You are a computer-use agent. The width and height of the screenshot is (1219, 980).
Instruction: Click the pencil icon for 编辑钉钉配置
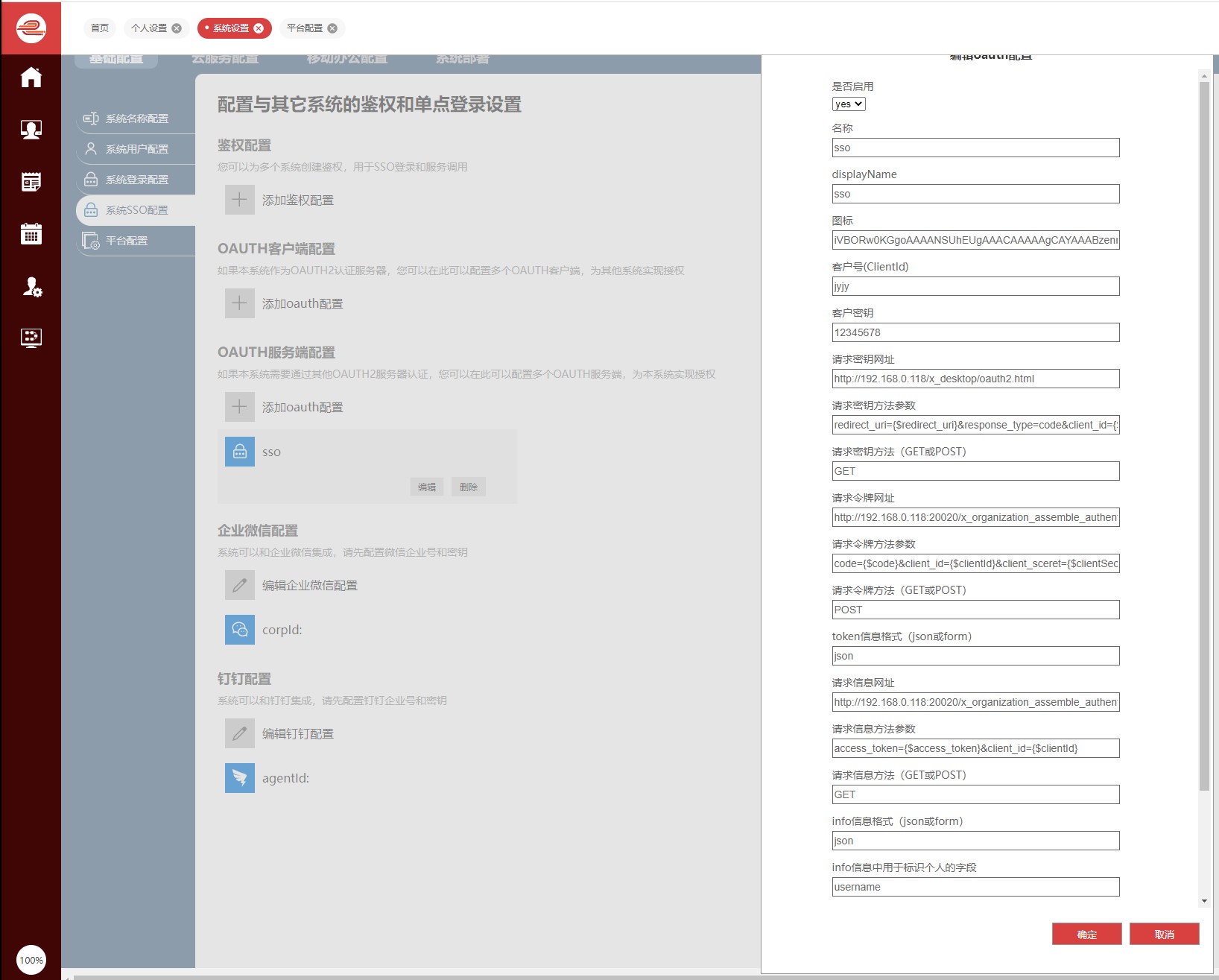240,733
